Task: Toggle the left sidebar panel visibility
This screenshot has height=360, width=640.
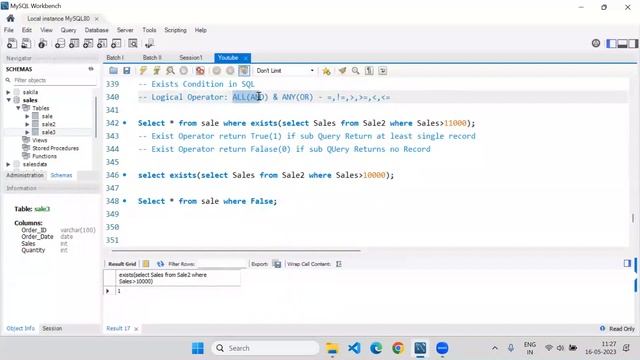Action: click(611, 43)
